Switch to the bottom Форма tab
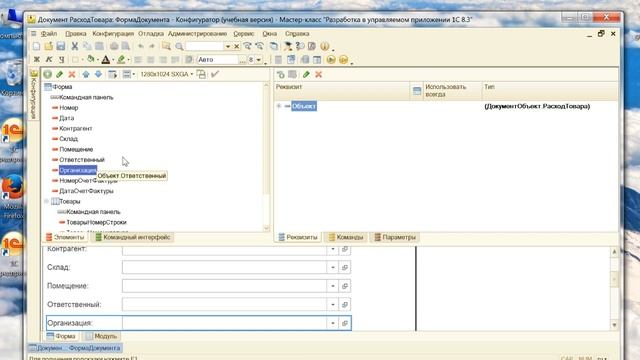The image size is (640, 360). tap(61, 336)
